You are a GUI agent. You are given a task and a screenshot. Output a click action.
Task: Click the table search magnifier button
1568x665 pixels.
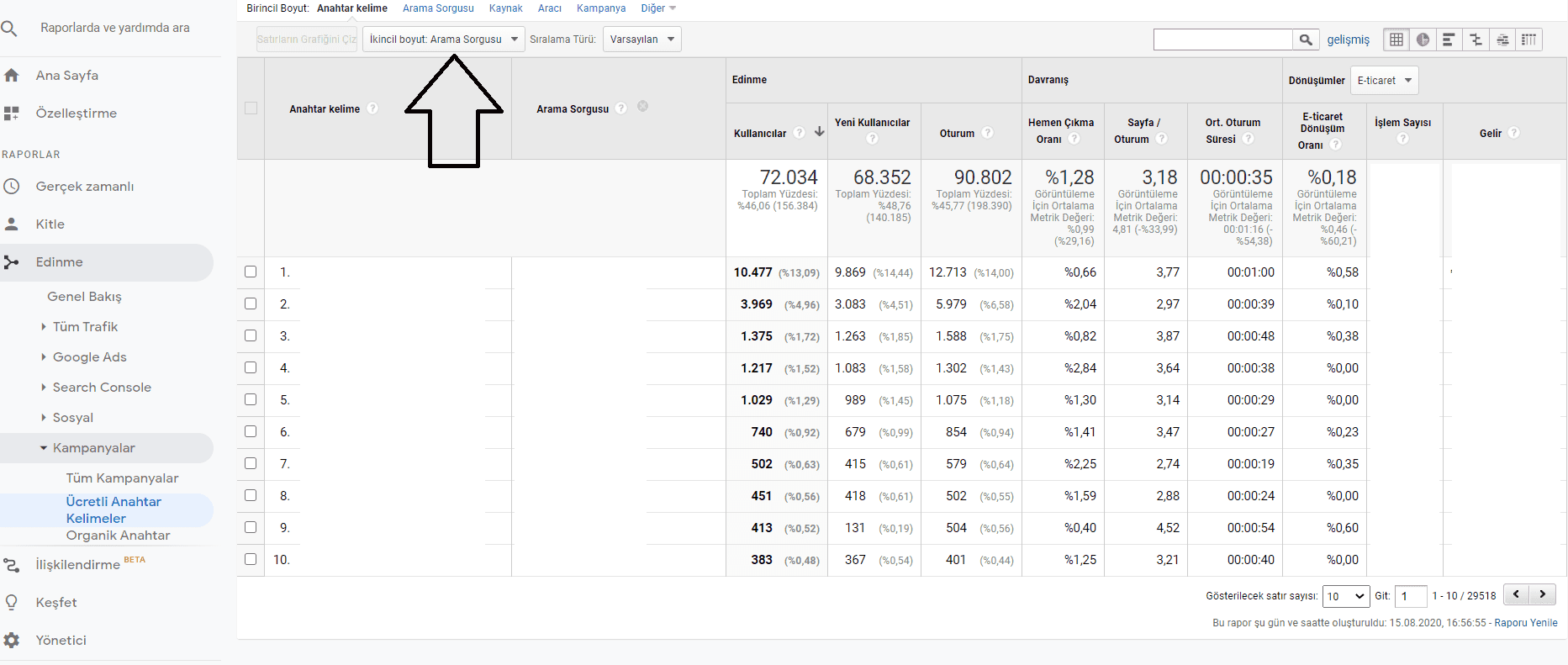click(1305, 40)
